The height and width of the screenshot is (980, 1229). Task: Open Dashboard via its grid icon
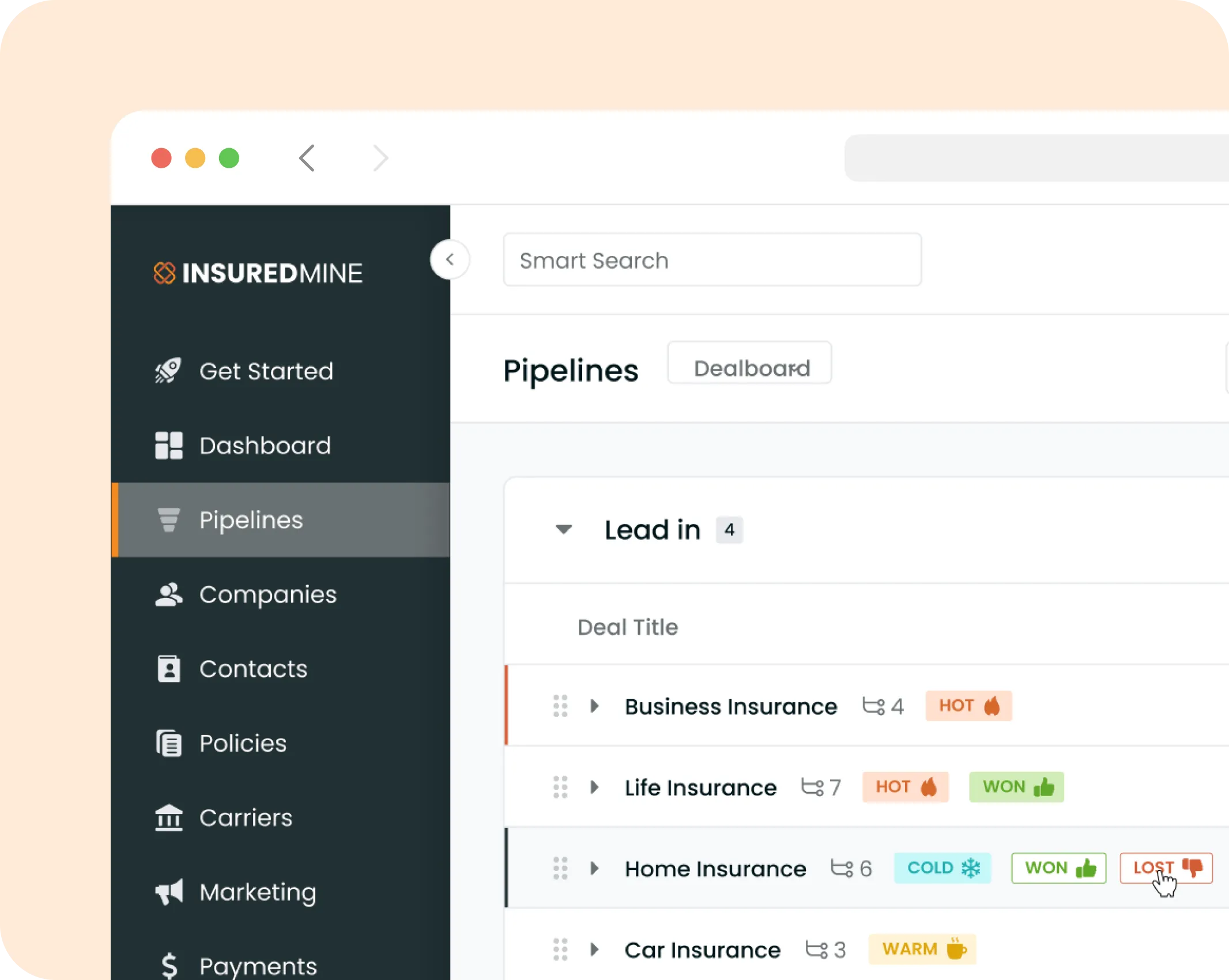(x=168, y=446)
